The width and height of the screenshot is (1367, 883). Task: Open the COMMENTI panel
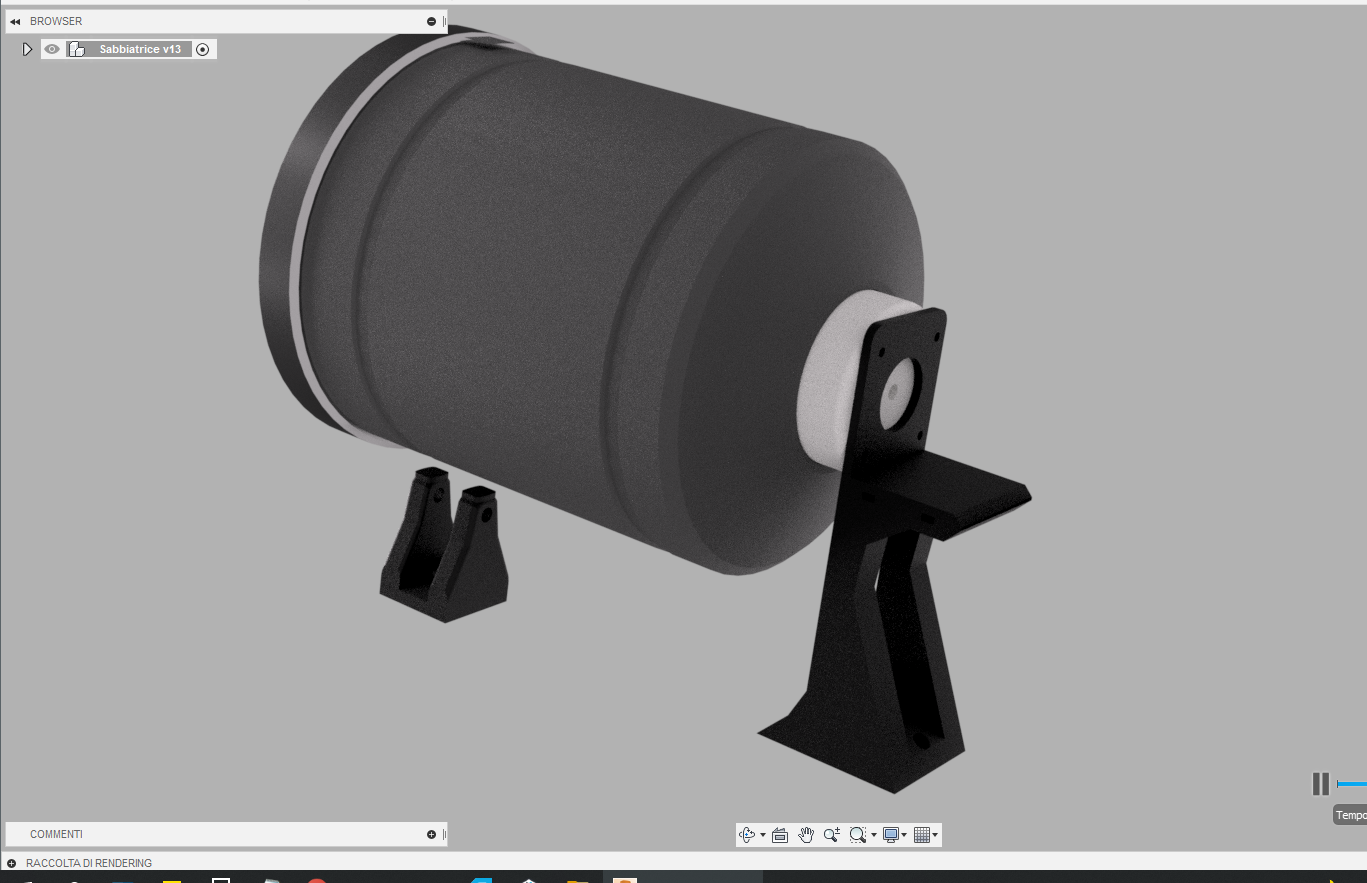point(56,833)
